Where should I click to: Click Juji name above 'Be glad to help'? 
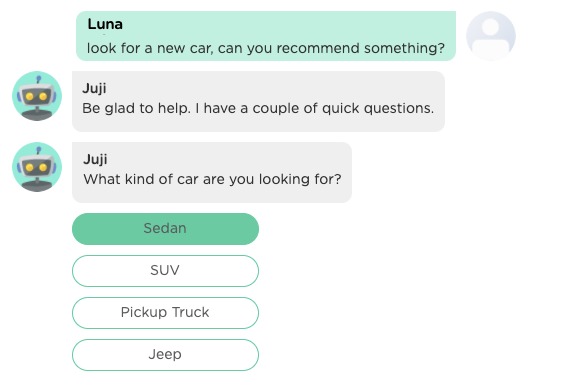coord(94,88)
